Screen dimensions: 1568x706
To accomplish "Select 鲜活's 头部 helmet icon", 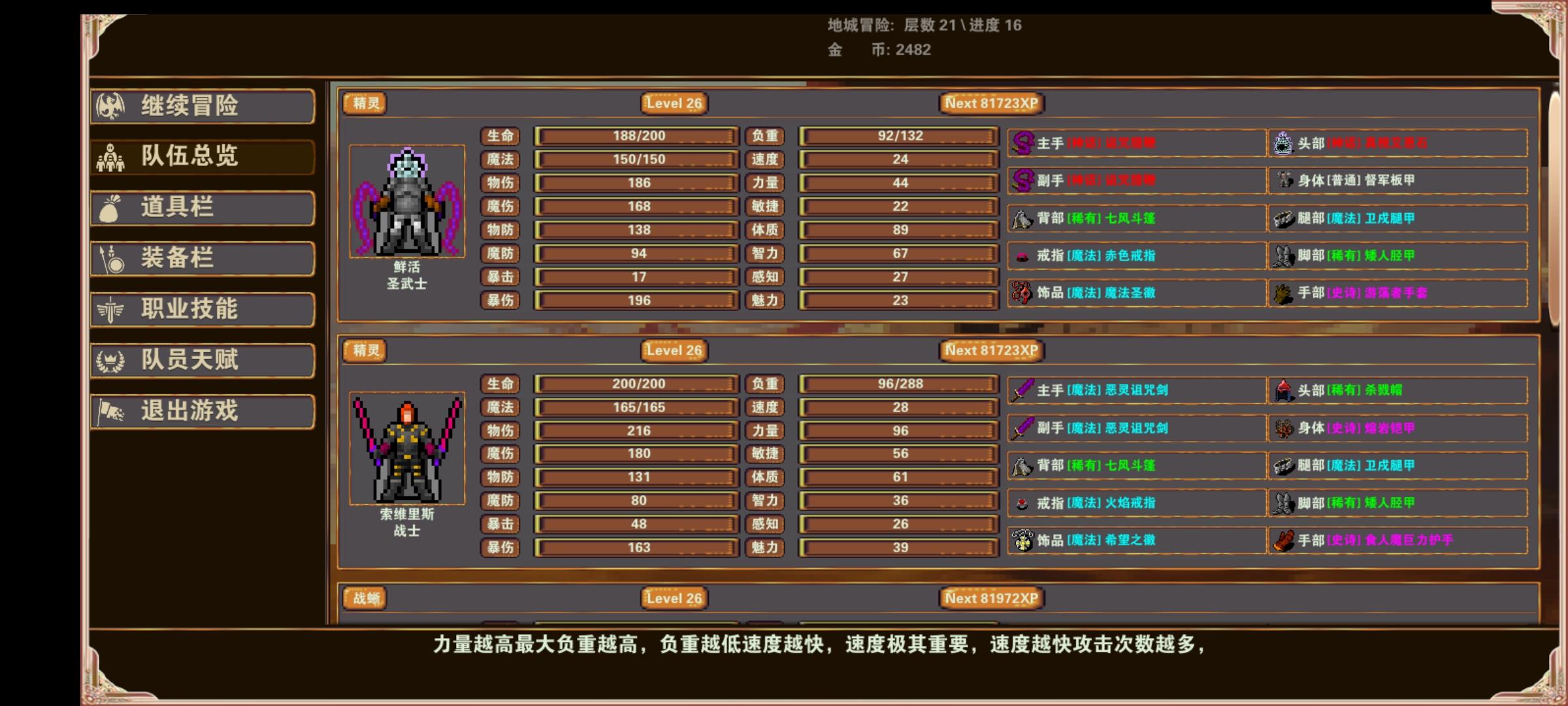I will point(1283,143).
